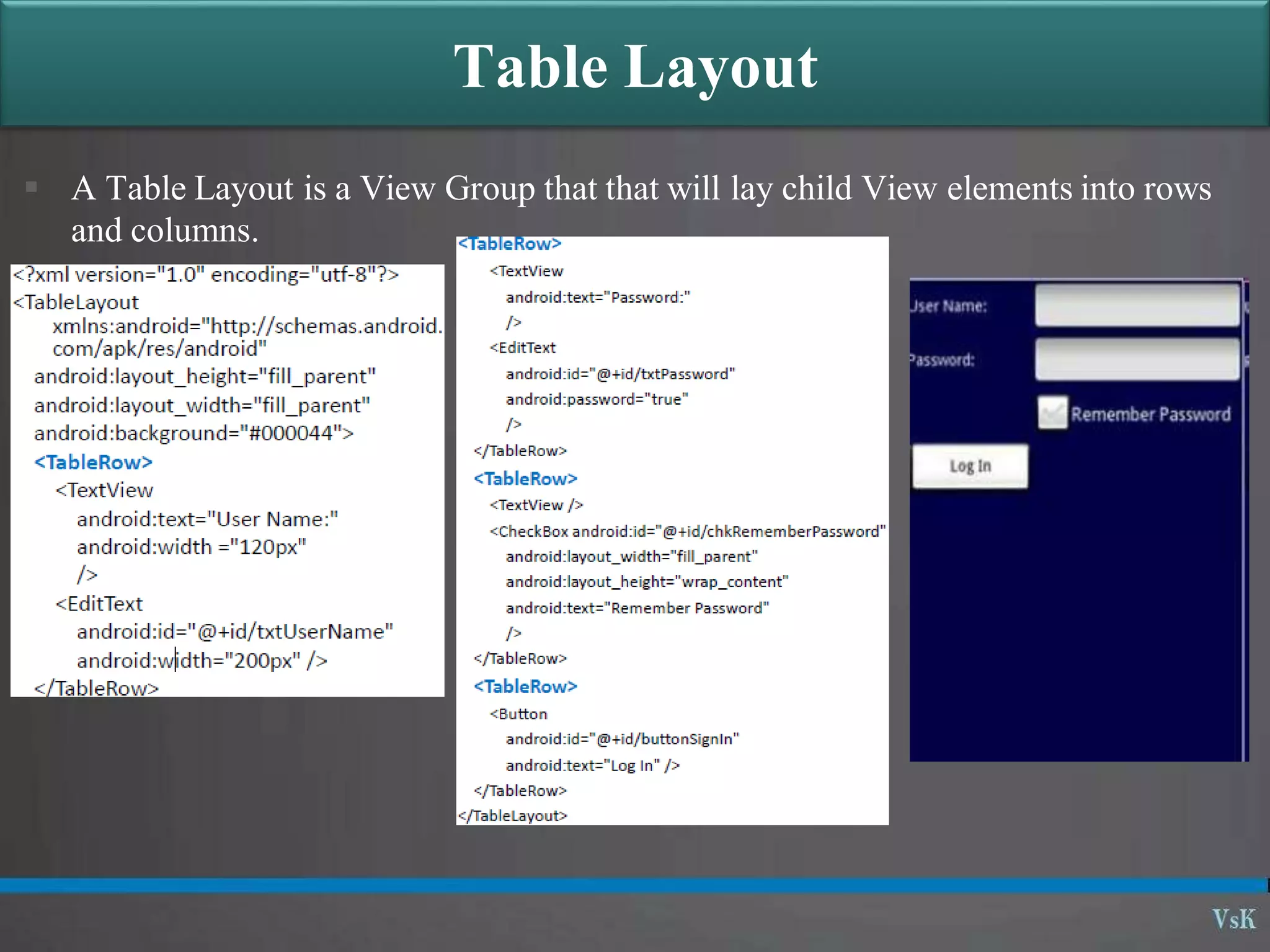The image size is (1270, 952).
Task: Focus the Password input field
Action: click(x=1137, y=359)
